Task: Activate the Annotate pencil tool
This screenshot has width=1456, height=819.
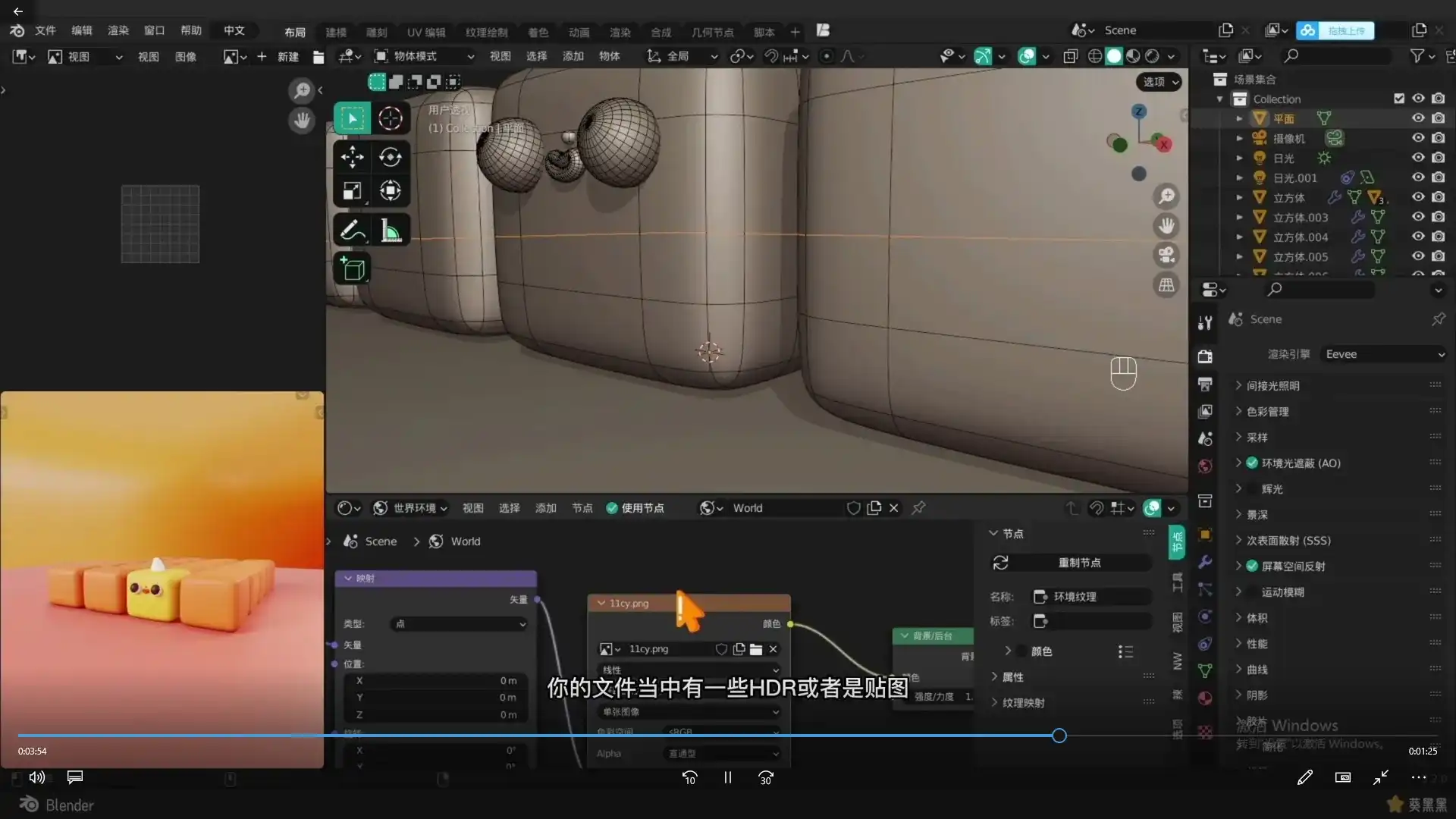Action: point(352,231)
